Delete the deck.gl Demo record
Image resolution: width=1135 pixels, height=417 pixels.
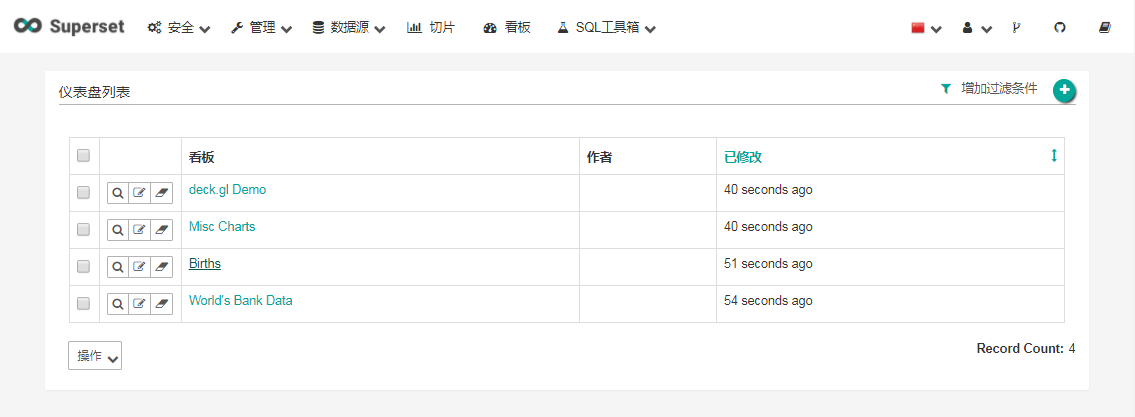pos(161,193)
